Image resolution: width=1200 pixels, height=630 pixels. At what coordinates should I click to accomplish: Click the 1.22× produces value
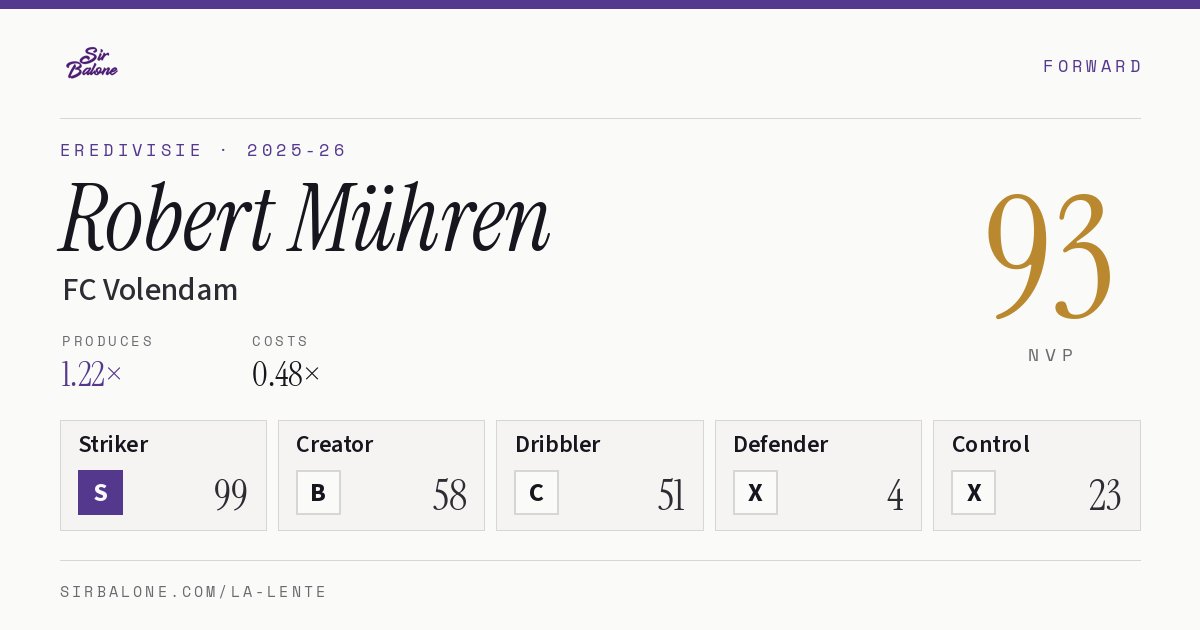coord(91,374)
